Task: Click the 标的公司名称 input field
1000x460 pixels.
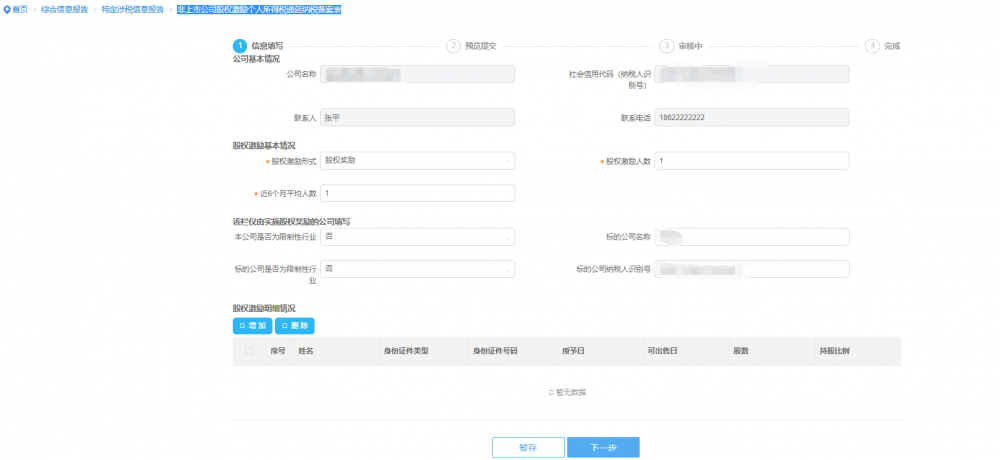Action: coord(752,237)
